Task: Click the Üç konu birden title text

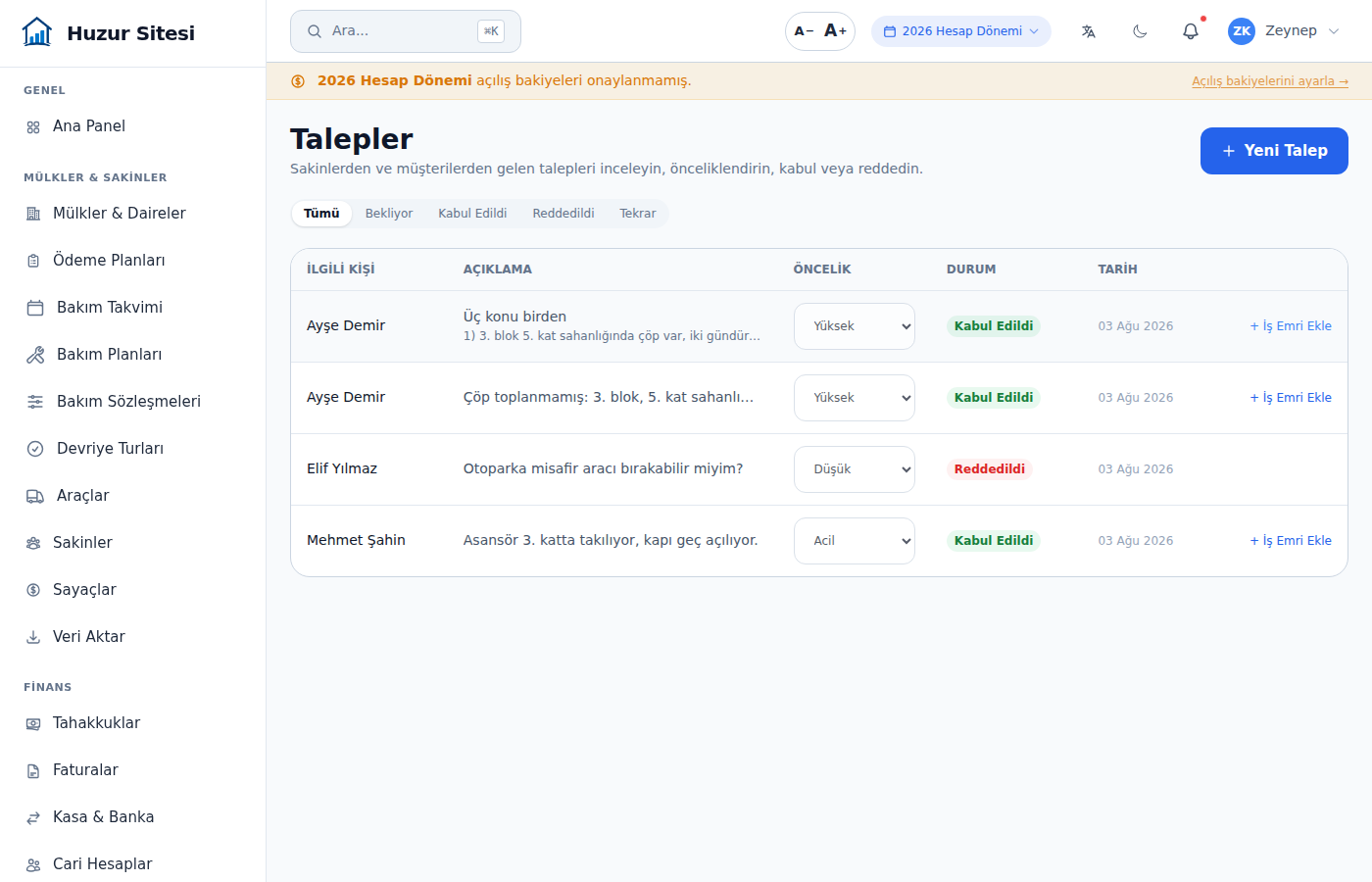Action: click(514, 318)
